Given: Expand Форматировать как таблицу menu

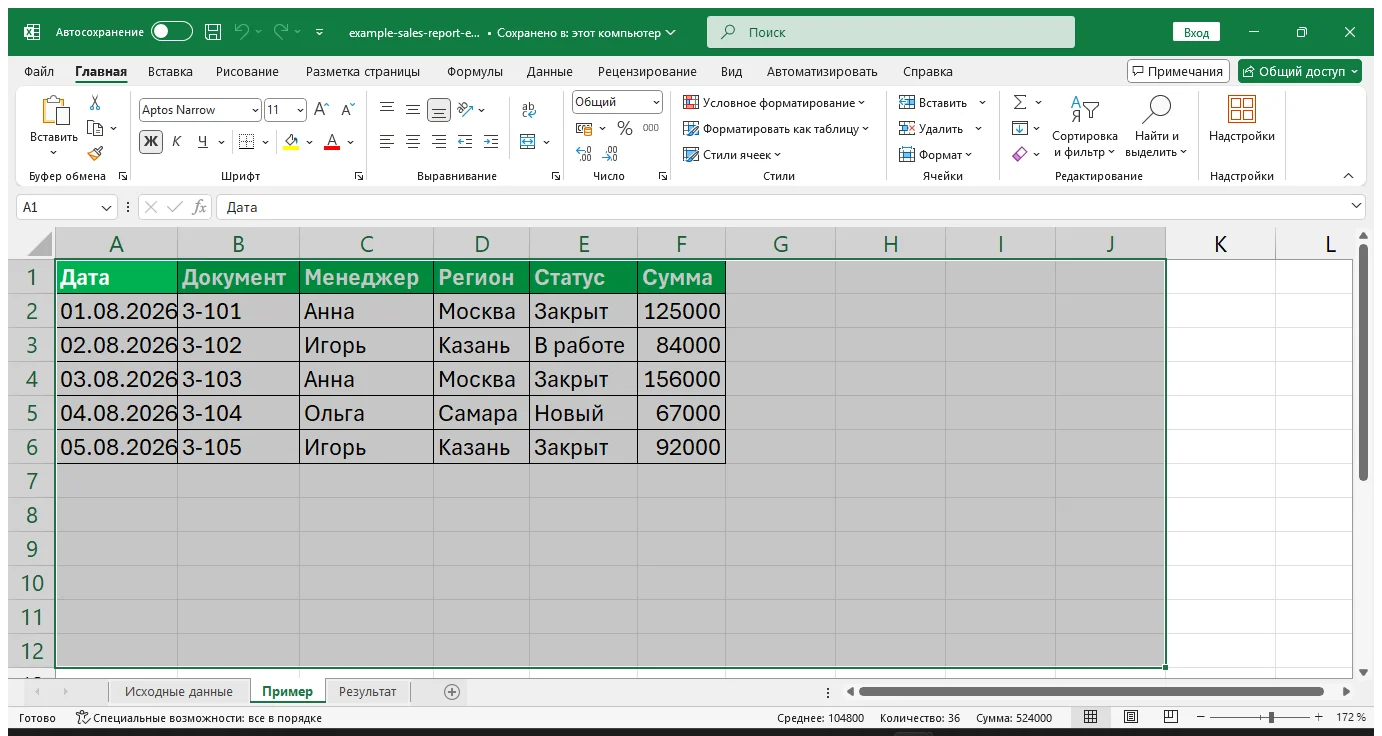Looking at the screenshot, I should tap(776, 129).
